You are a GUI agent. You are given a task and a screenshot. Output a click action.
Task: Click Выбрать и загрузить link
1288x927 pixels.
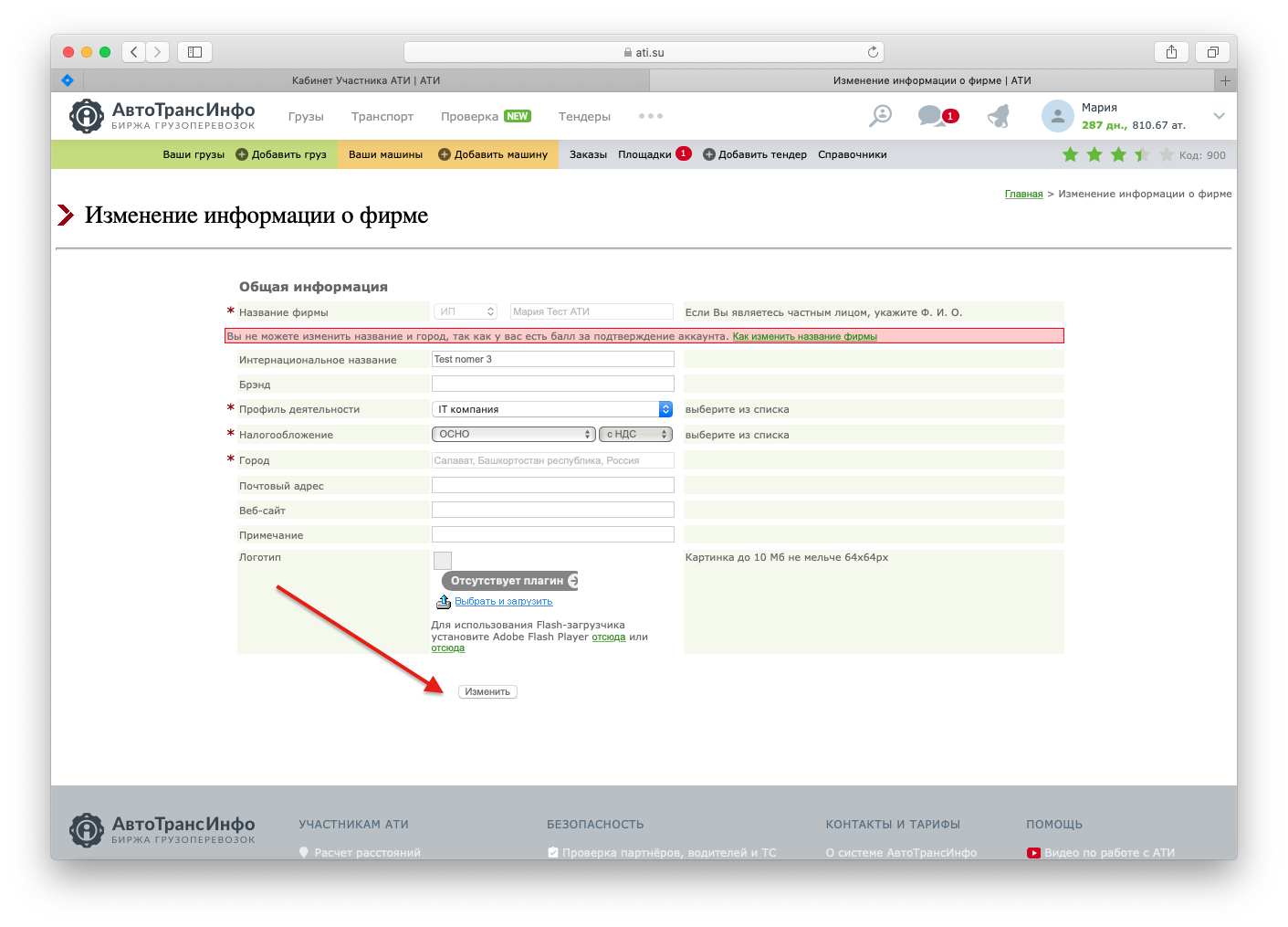(504, 602)
